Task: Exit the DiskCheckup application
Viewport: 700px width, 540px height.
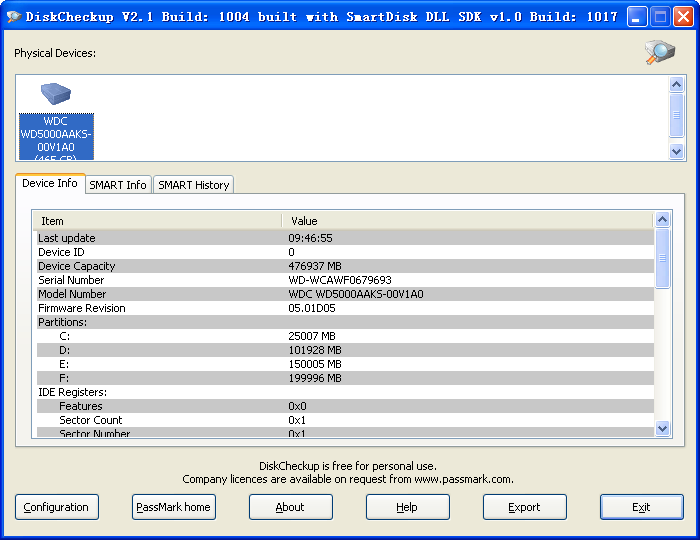Action: 641,507
